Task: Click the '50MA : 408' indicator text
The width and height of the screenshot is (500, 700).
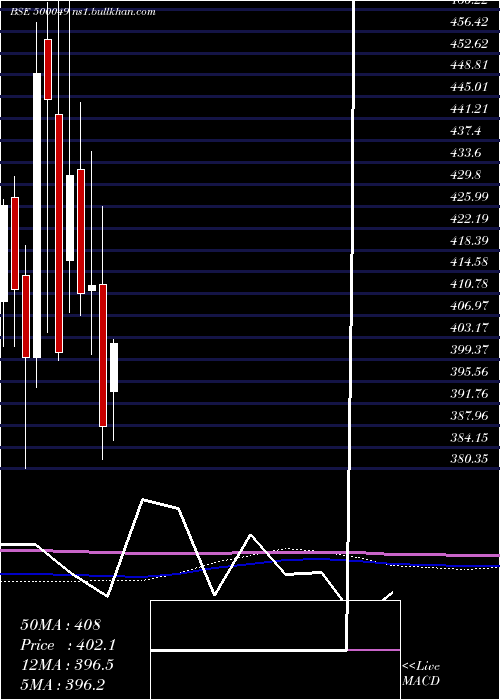Action: pos(60,625)
